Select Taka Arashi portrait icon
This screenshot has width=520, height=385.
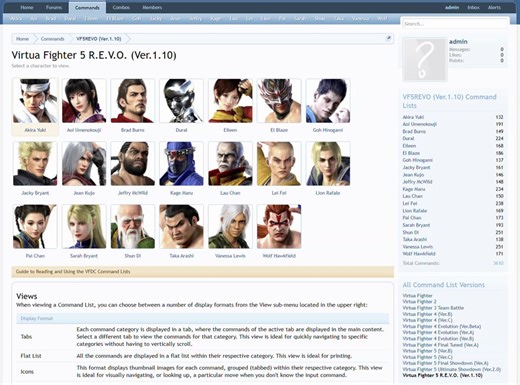(181, 227)
